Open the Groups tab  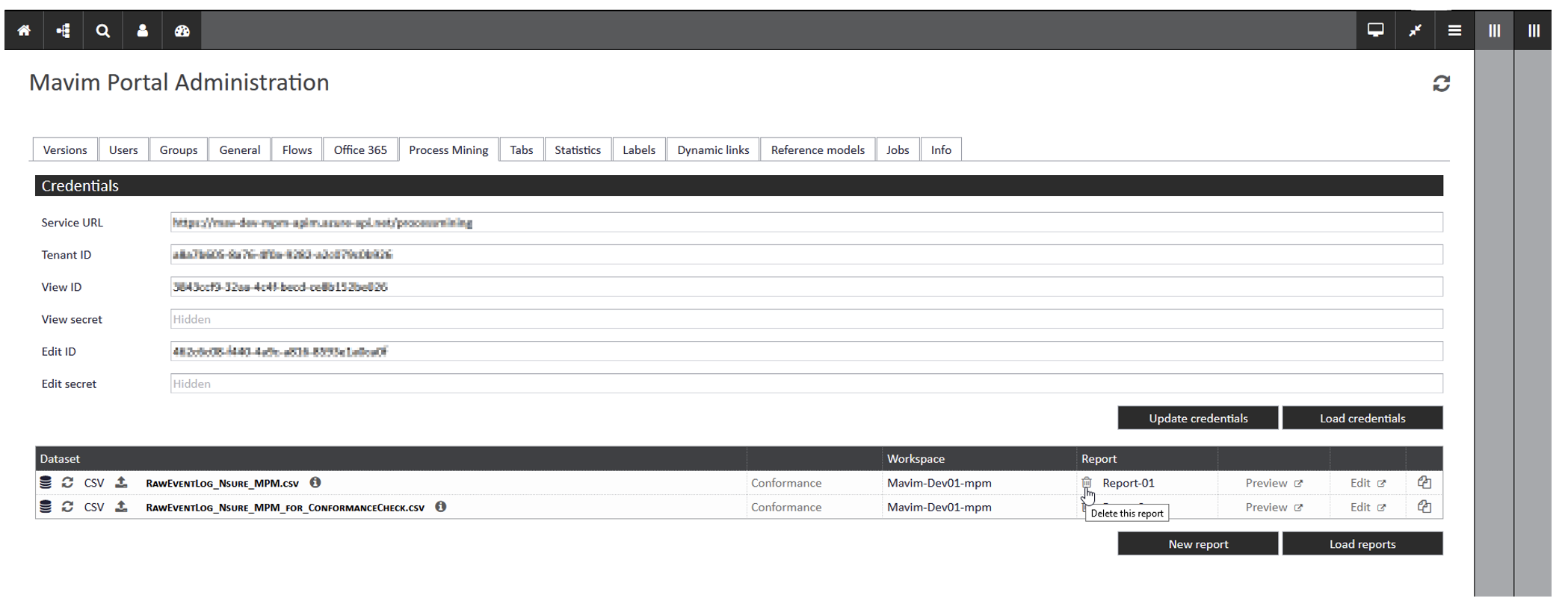click(179, 150)
